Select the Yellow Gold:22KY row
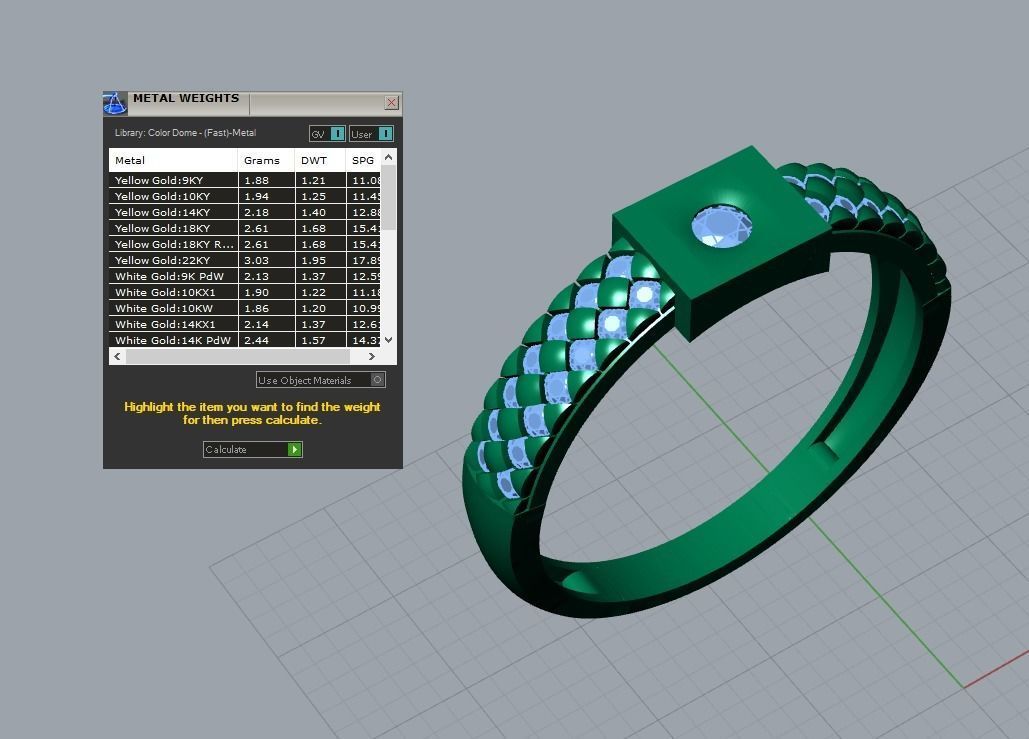 245,260
